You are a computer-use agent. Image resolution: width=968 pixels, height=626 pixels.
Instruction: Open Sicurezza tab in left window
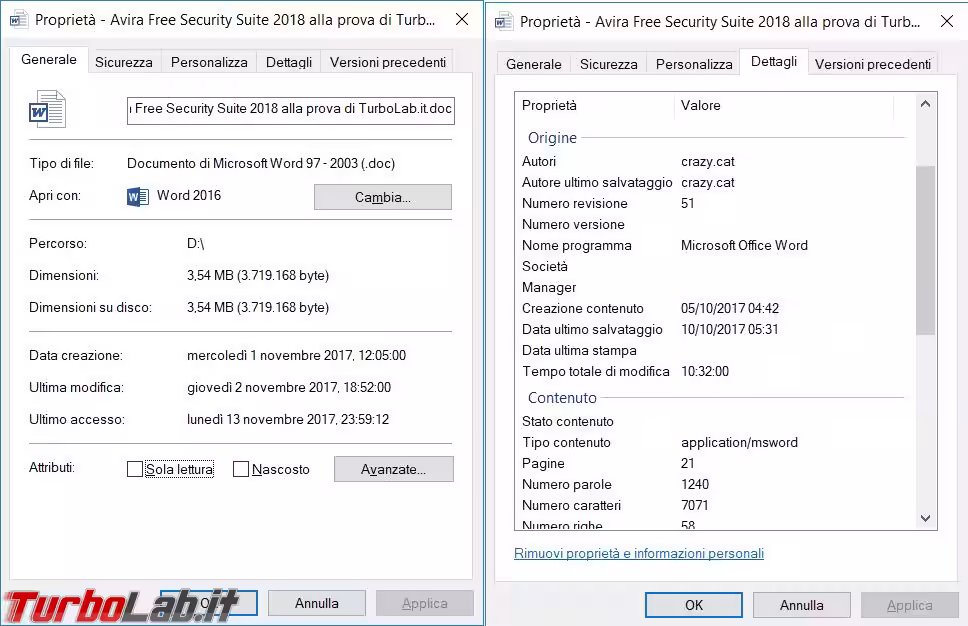[x=123, y=62]
